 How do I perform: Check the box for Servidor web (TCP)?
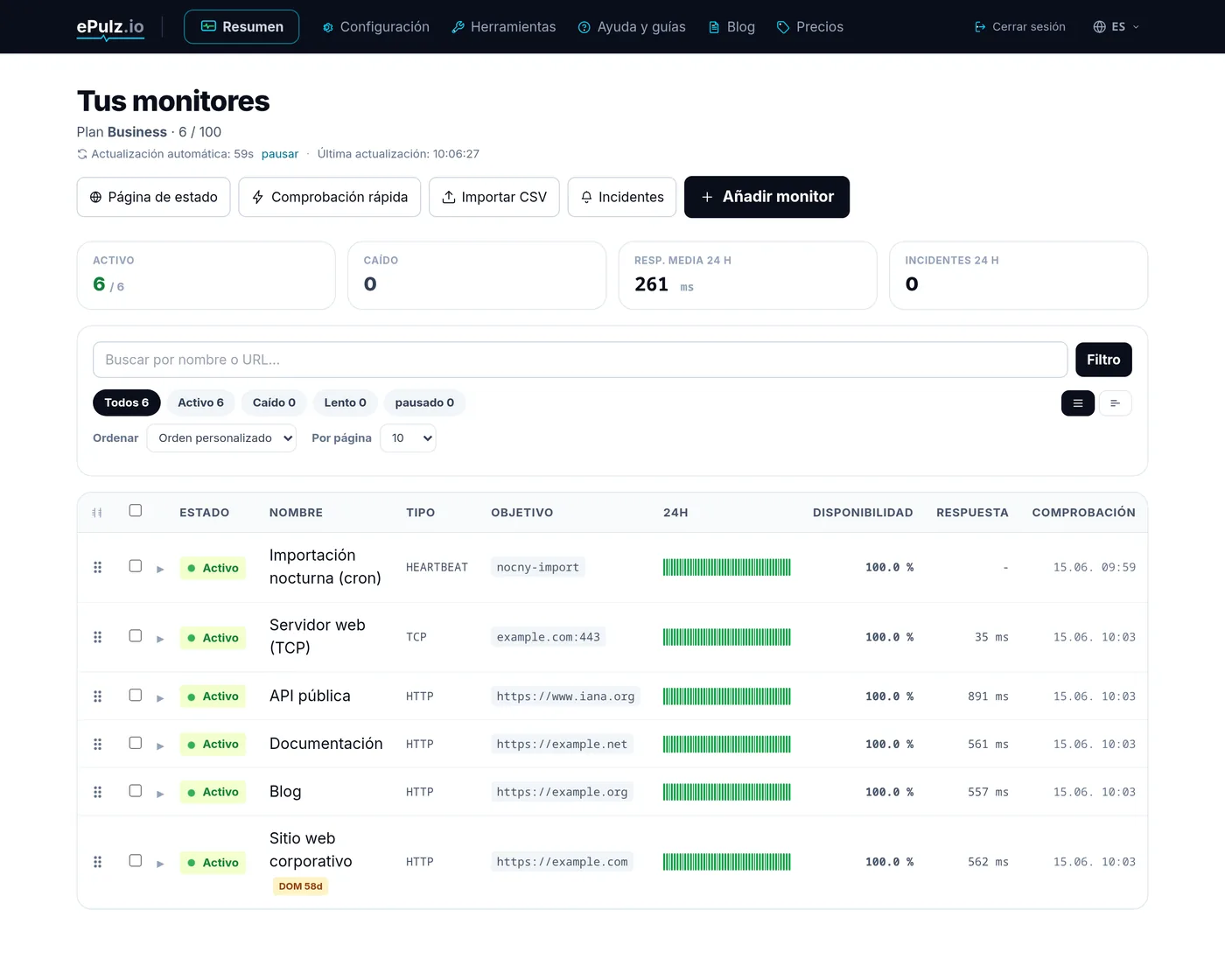click(136, 636)
